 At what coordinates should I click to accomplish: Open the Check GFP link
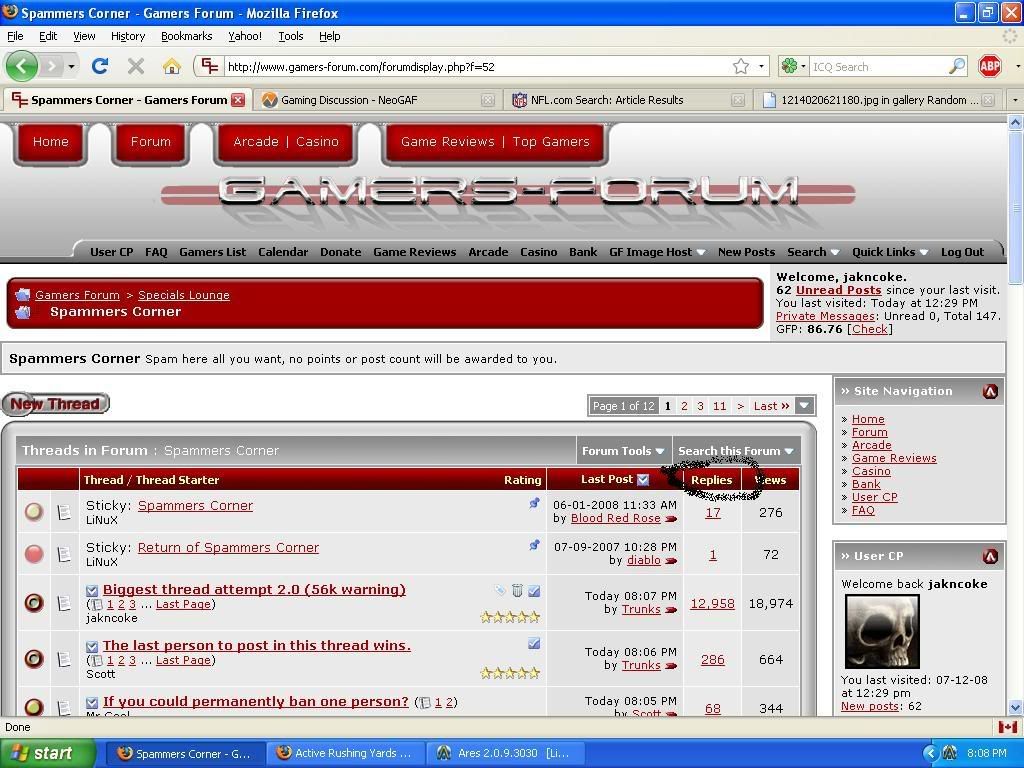(869, 329)
